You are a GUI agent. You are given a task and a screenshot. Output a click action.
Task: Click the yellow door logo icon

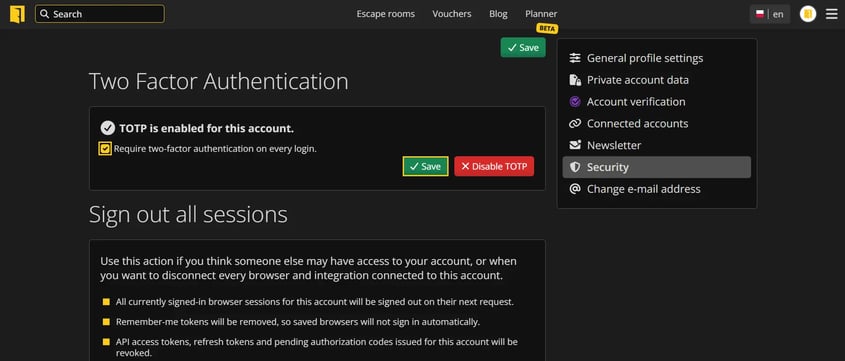17,14
